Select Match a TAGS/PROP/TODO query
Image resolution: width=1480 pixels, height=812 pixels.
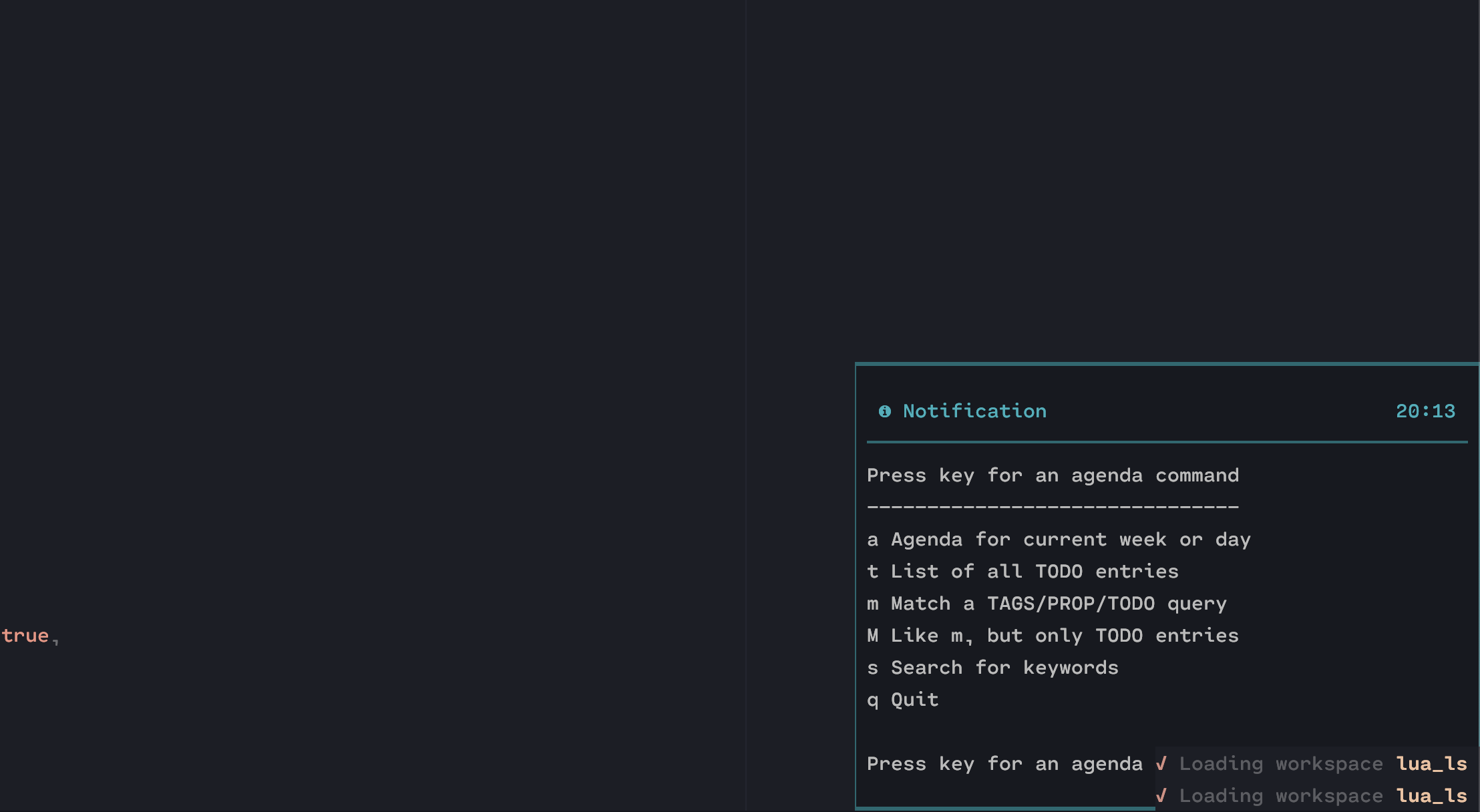pos(1047,603)
